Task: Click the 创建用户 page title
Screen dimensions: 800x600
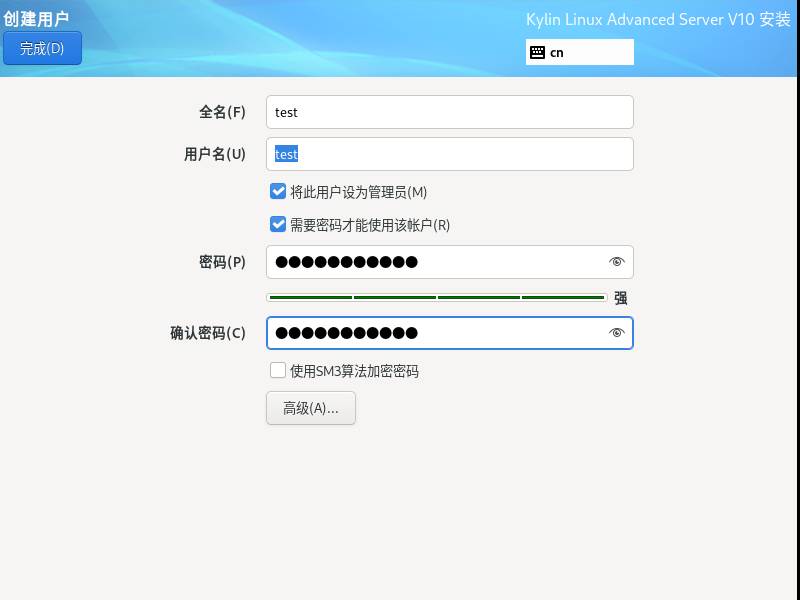Action: pos(36,18)
